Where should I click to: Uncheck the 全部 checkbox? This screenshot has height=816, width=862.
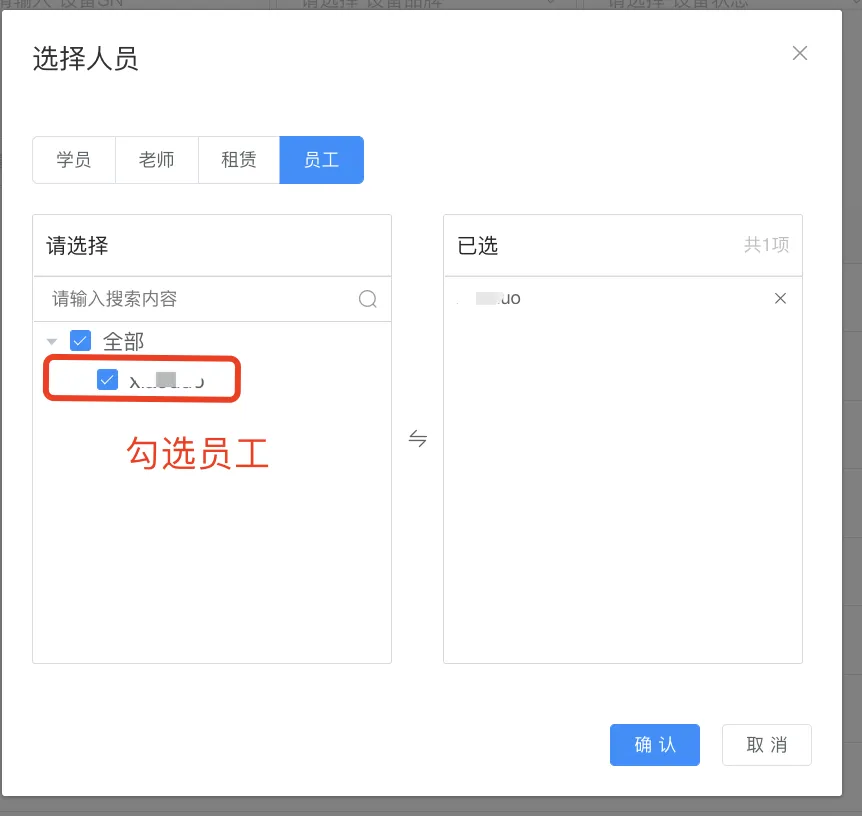81,341
